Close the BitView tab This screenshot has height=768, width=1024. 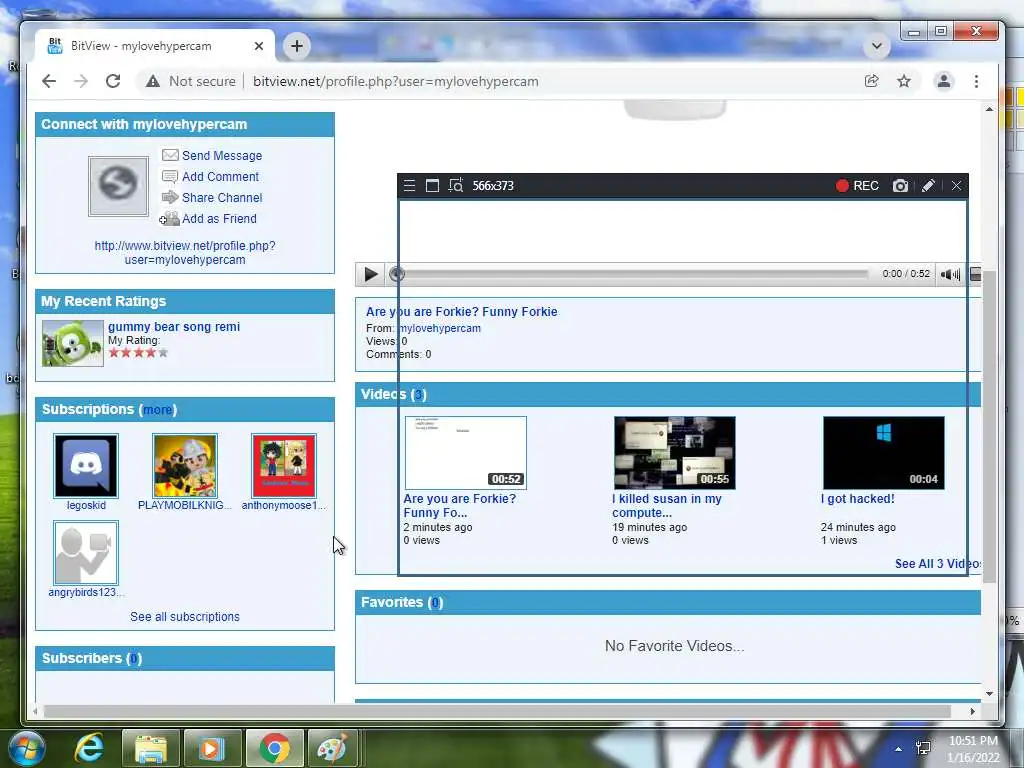coord(259,46)
